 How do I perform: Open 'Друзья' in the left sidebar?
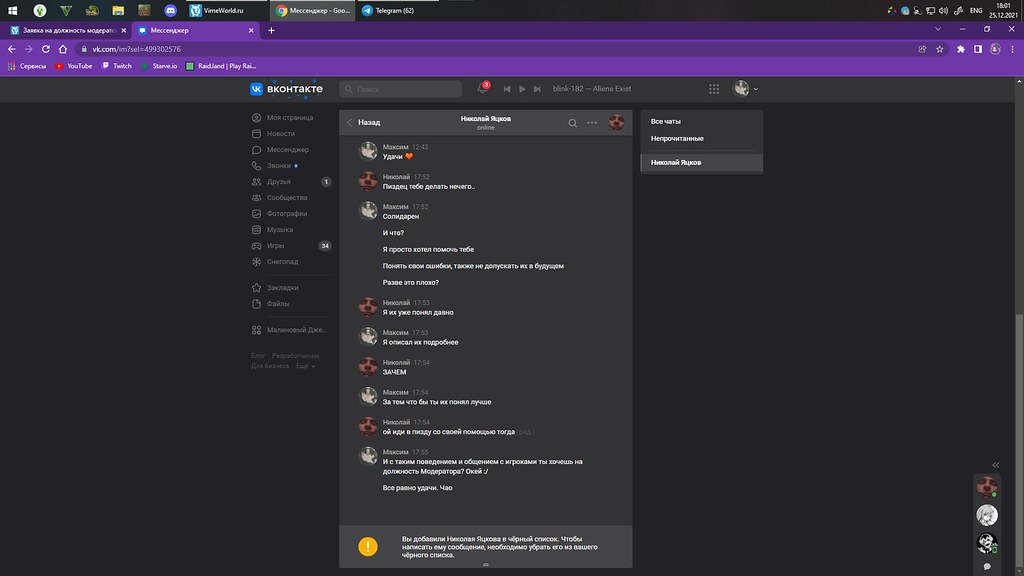pos(279,182)
